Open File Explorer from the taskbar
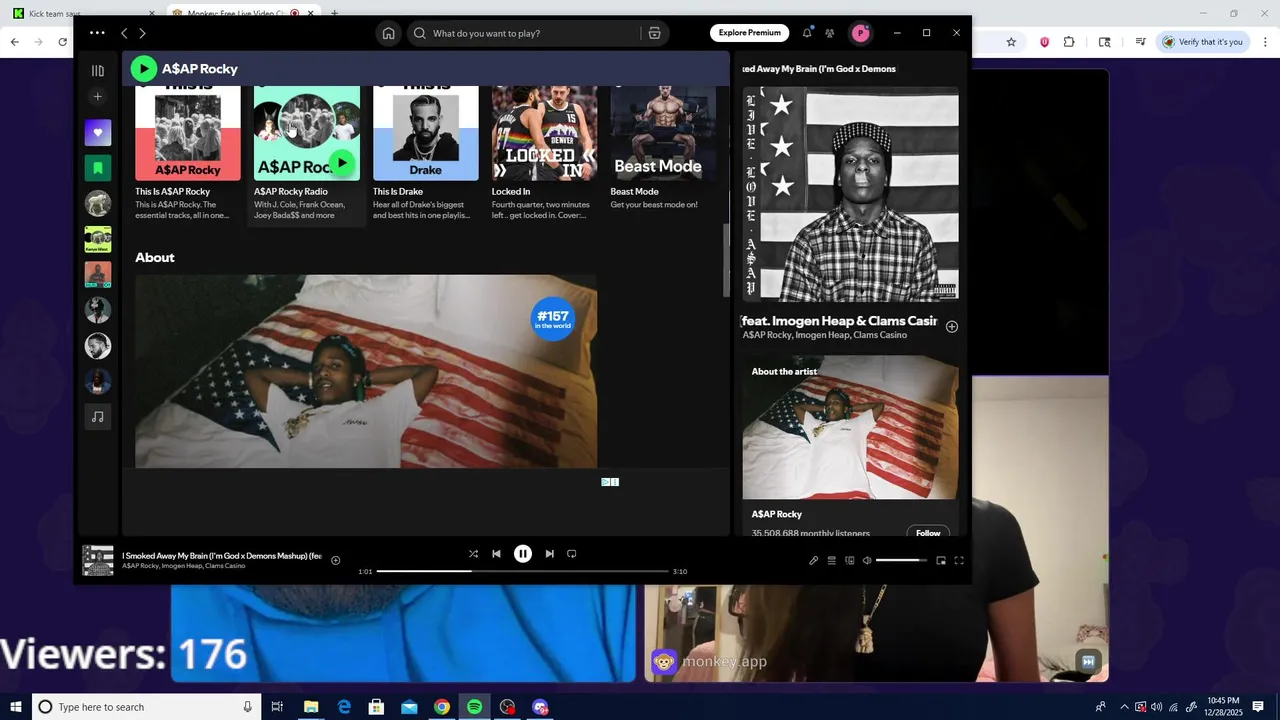The width and height of the screenshot is (1280, 720). pyautogui.click(x=311, y=707)
